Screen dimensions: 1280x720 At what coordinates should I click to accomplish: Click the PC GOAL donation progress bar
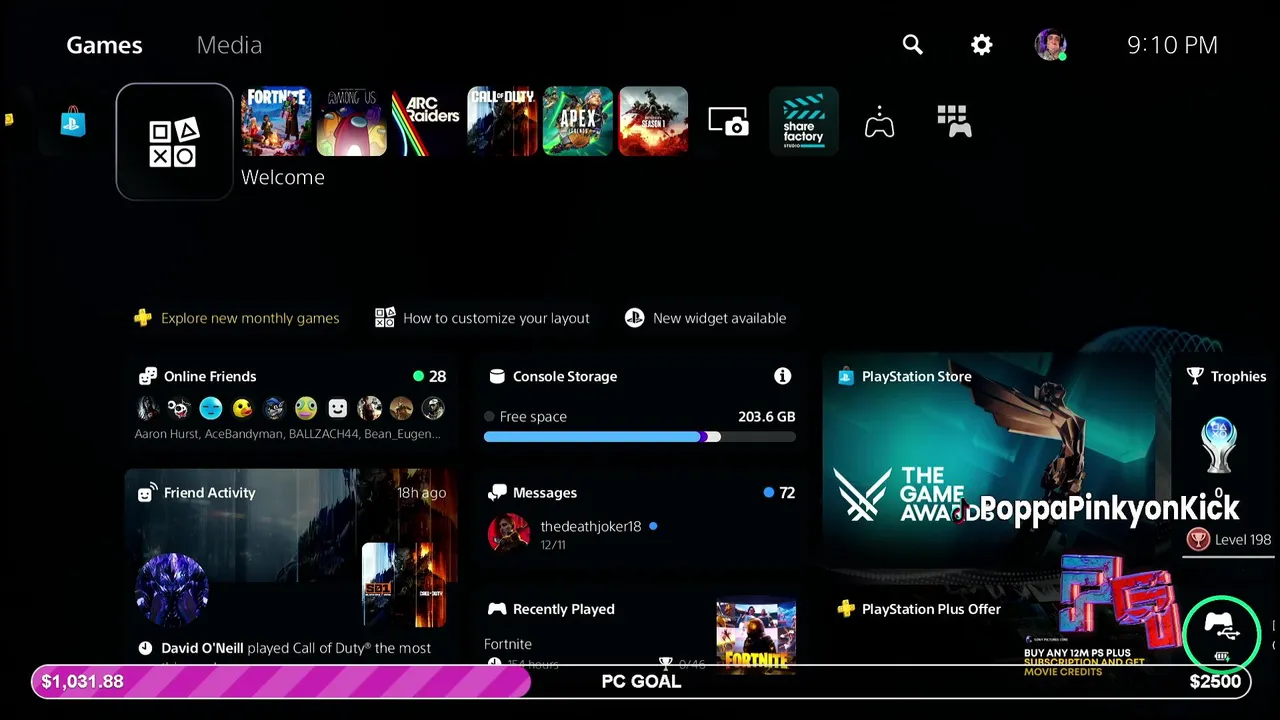coord(640,681)
